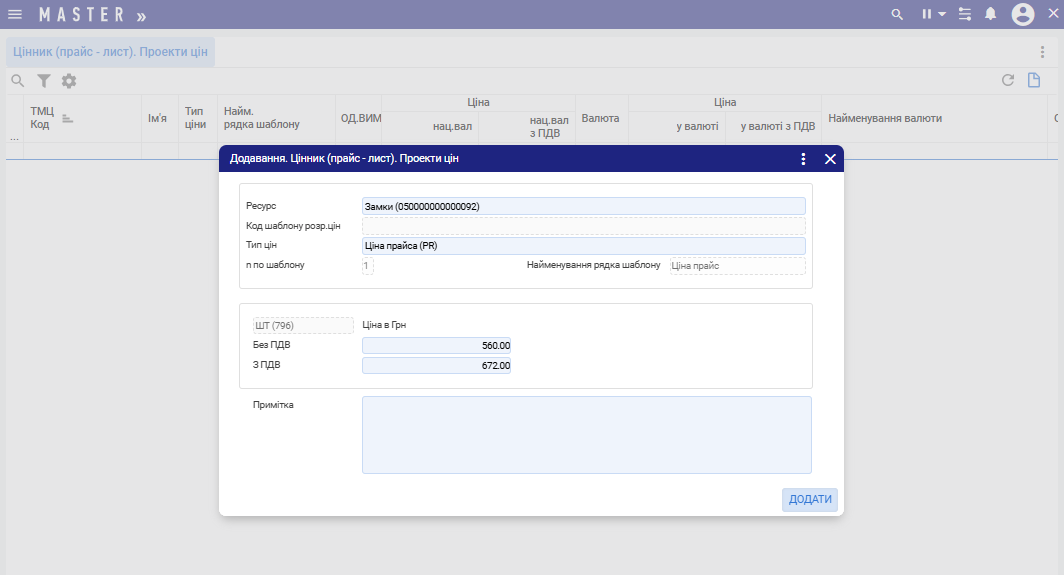This screenshot has height=575, width=1064.
Task: Open the notifications bell
Action: (991, 14)
